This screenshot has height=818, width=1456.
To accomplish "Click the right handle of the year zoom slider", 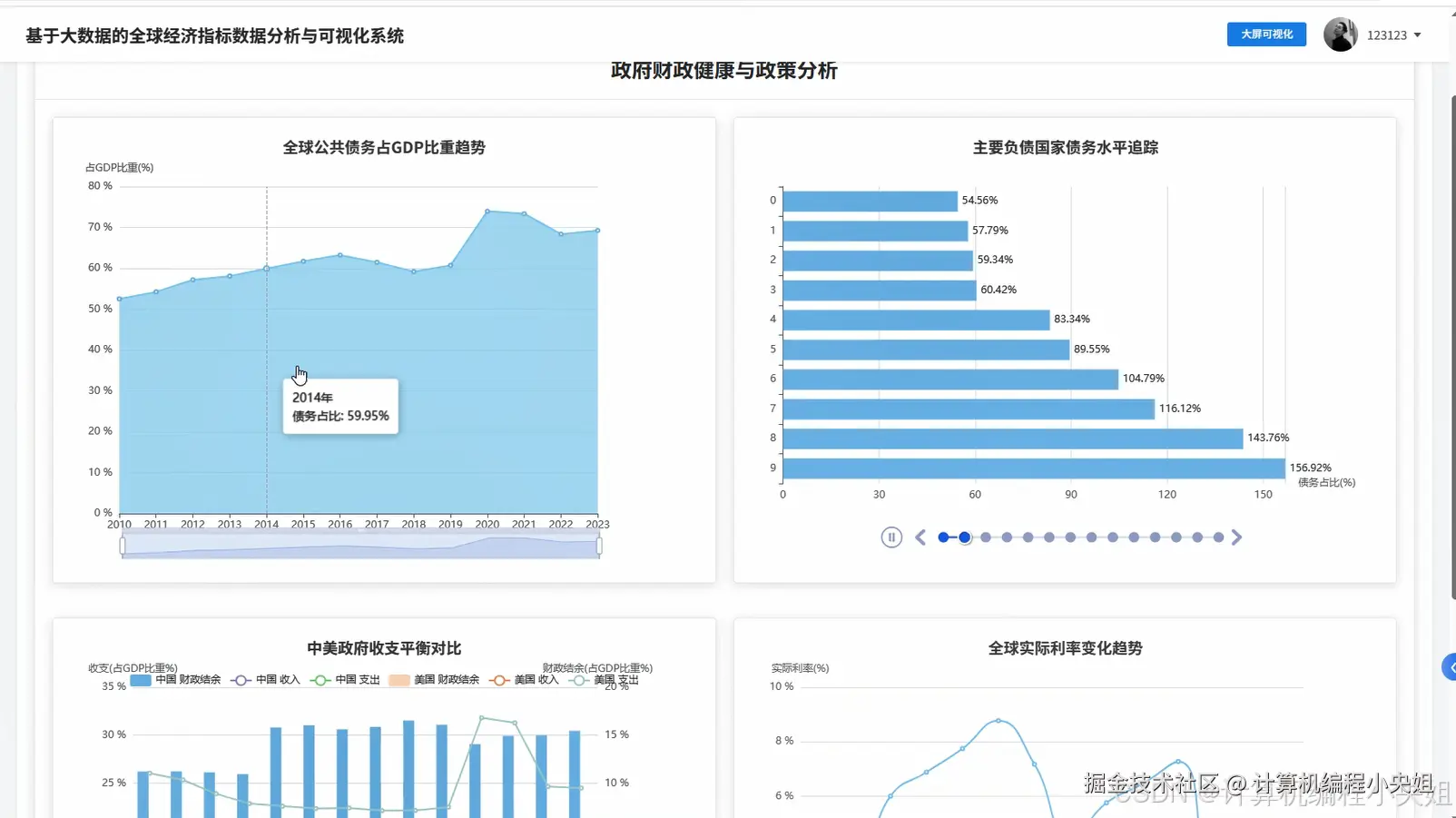I will point(599,546).
